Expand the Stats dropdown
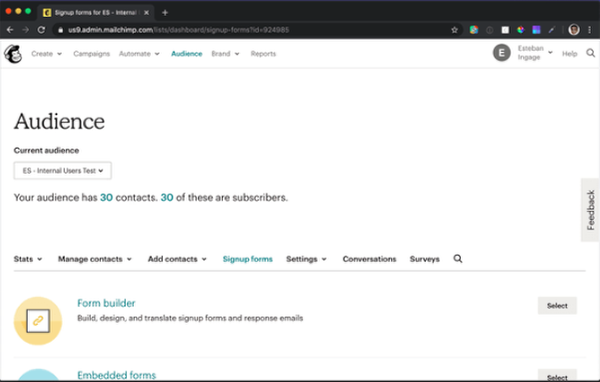Image resolution: width=600 pixels, height=382 pixels. 28,259
